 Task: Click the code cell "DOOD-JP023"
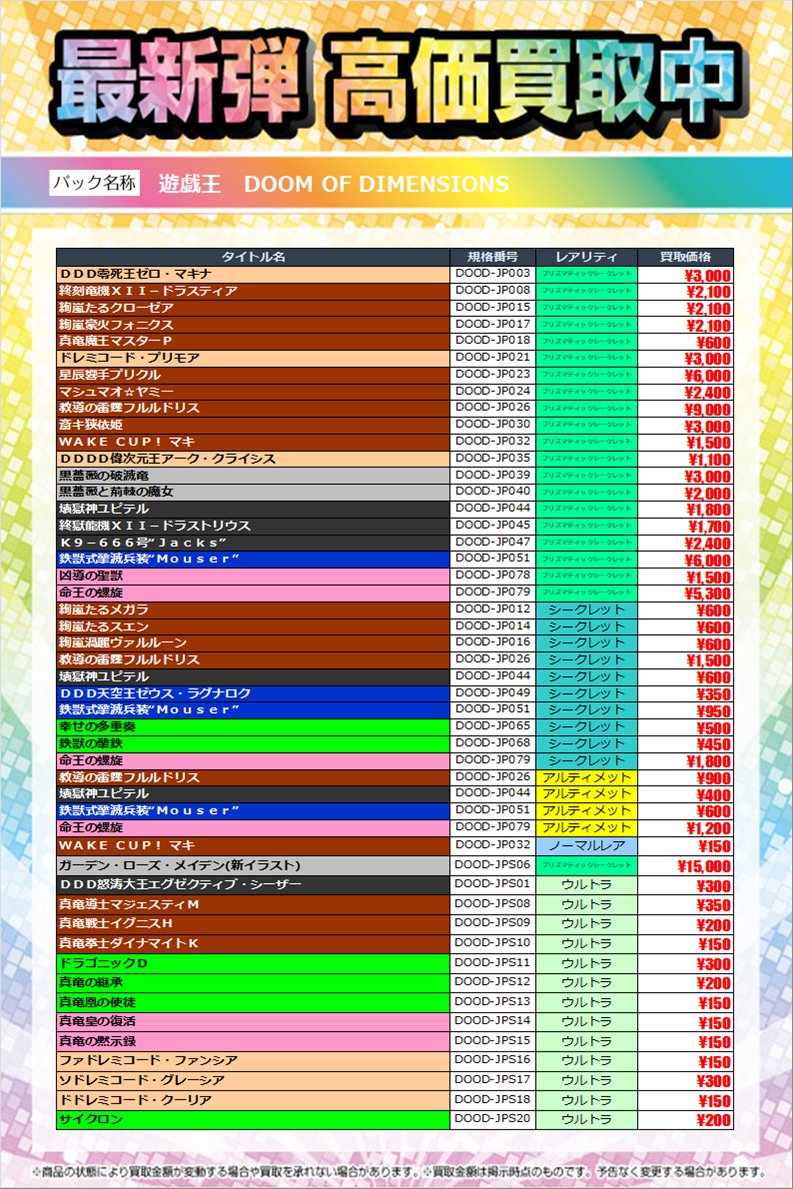point(493,374)
